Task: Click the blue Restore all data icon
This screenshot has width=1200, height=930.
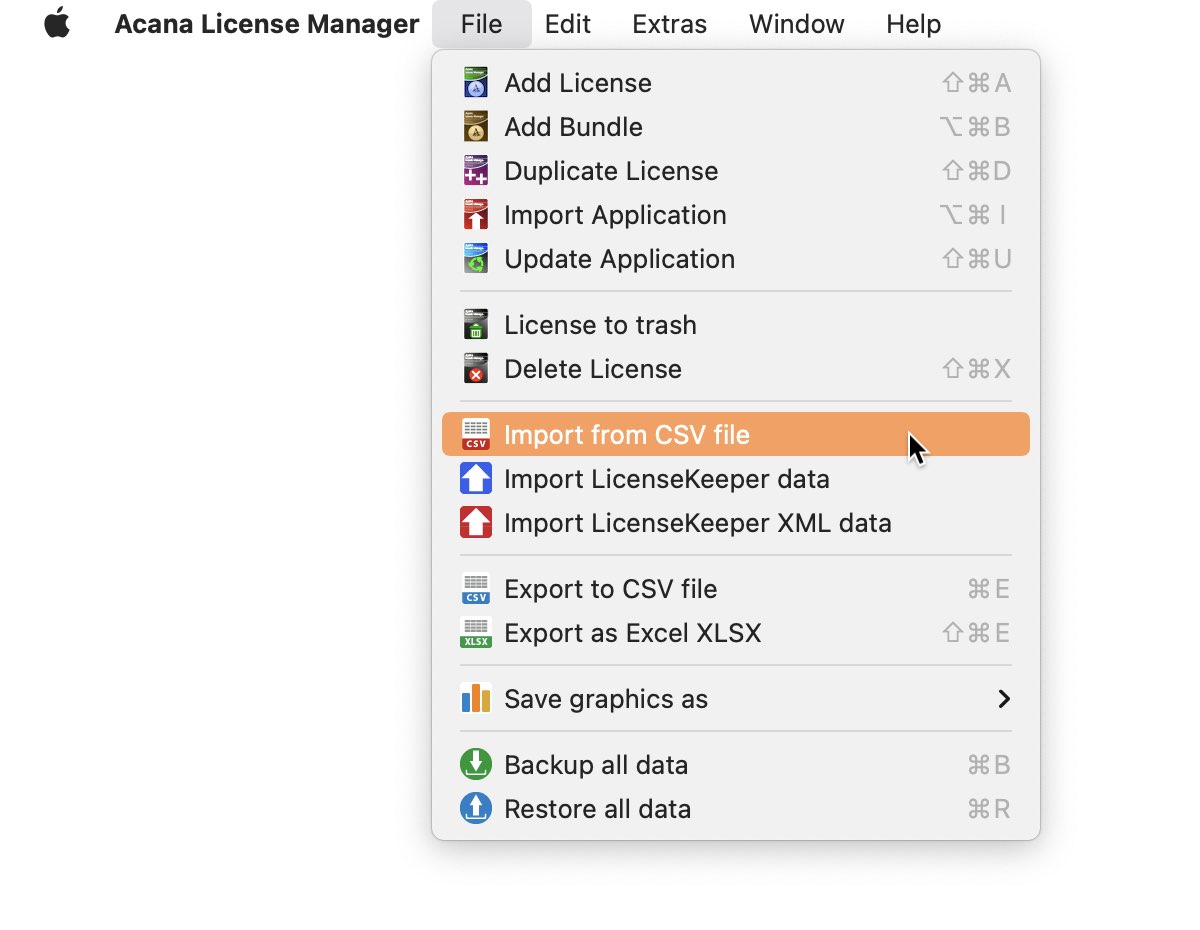Action: (476, 809)
